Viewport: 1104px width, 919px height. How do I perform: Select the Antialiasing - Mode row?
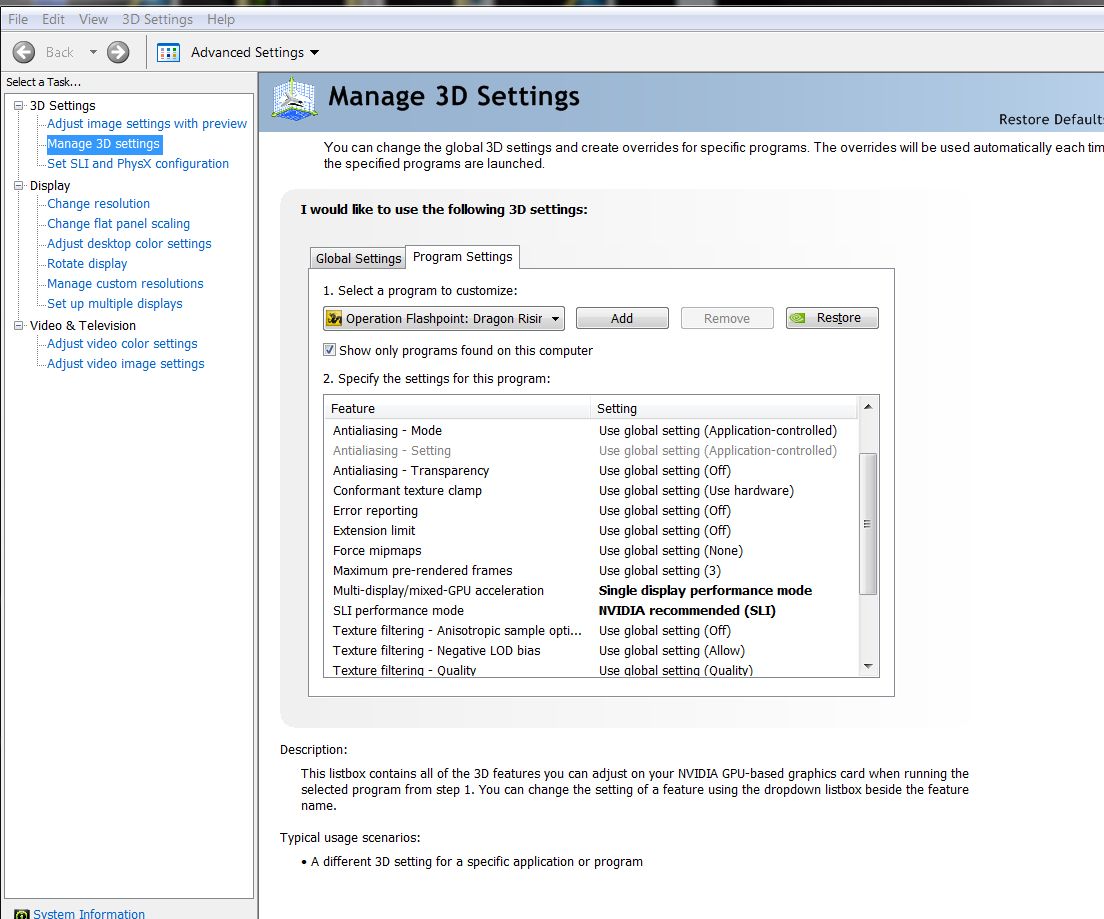pyautogui.click(x=591, y=430)
